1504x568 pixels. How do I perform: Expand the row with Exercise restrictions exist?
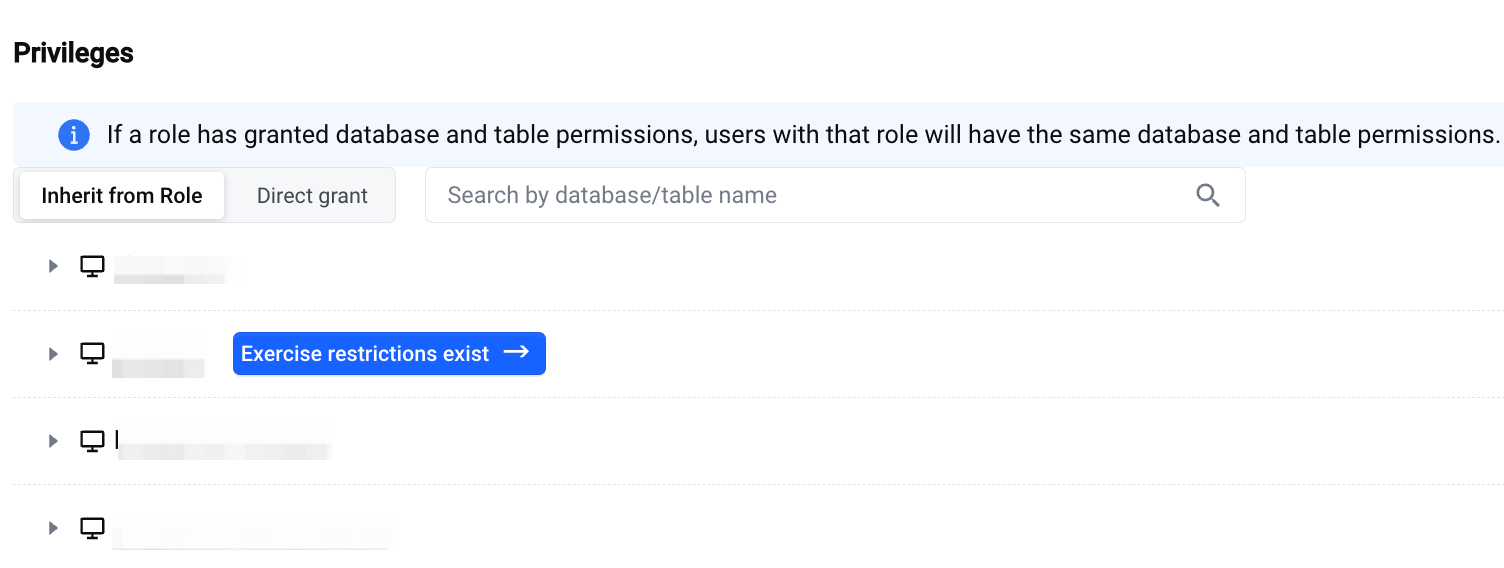pyautogui.click(x=53, y=353)
